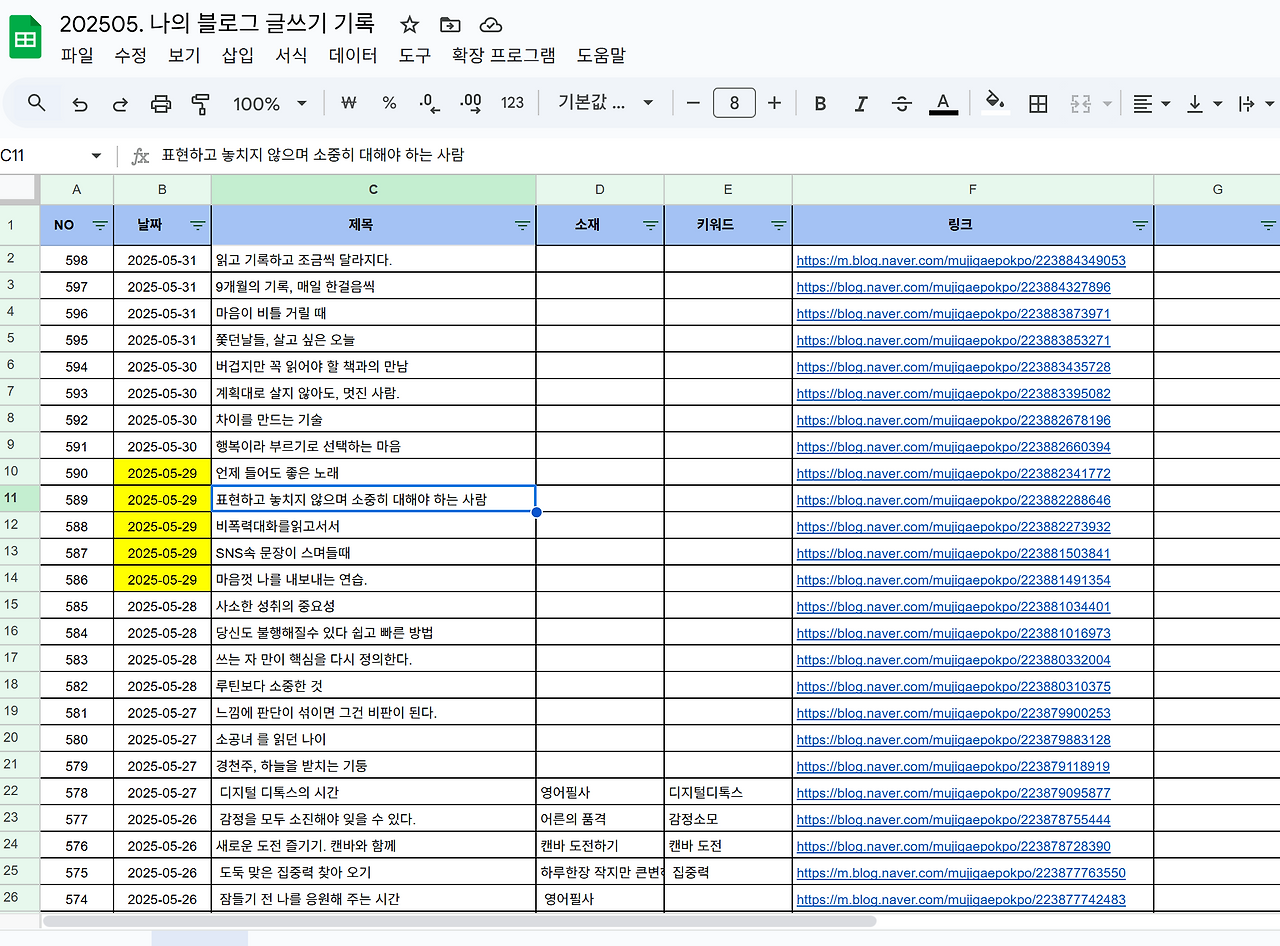Viewport: 1280px width, 946px height.
Task: Open the fill color tool
Action: (x=994, y=102)
